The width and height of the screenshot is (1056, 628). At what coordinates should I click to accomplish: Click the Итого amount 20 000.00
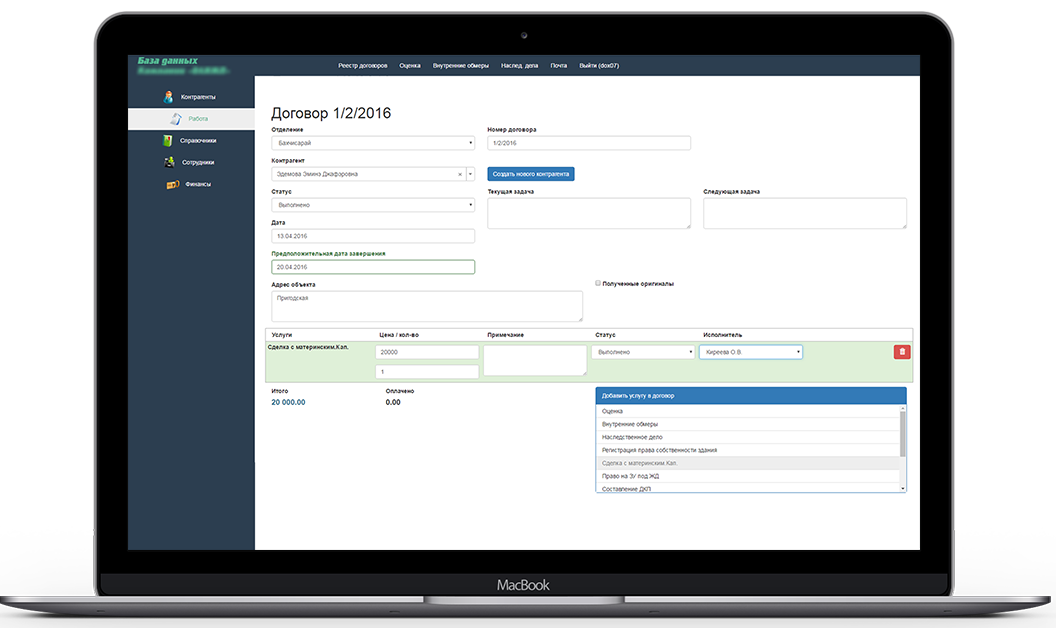(x=288, y=402)
